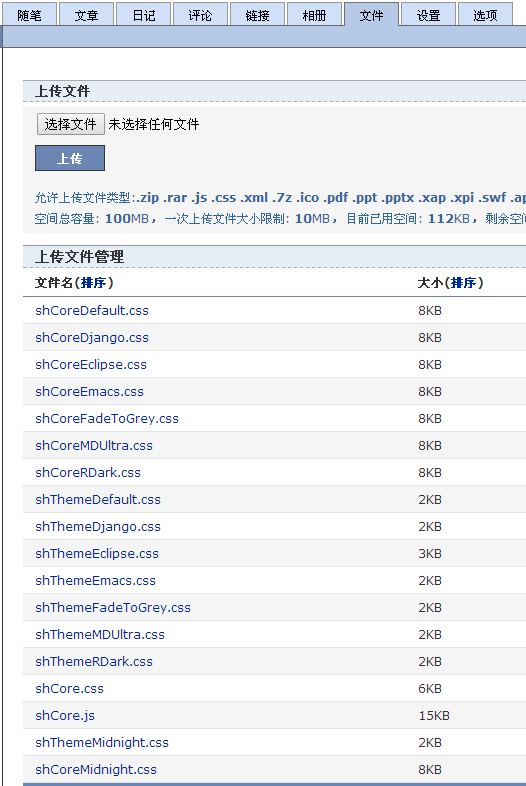Open shThemeFadeToGrey.css file link
Viewport: 526px width, 786px height.
click(x=113, y=608)
